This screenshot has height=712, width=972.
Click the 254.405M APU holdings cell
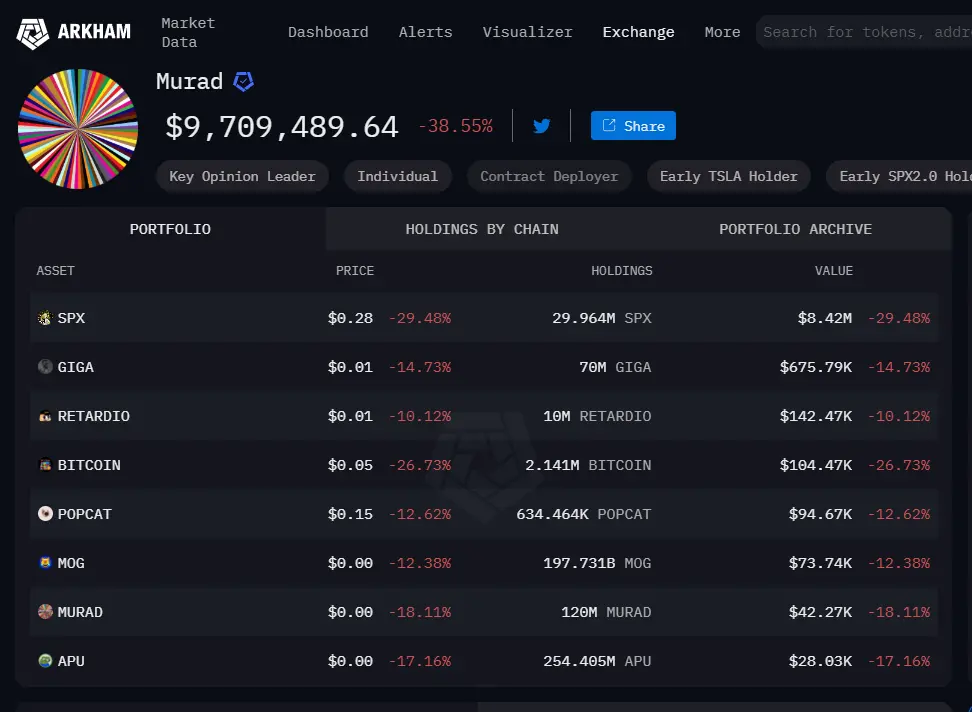click(x=597, y=661)
